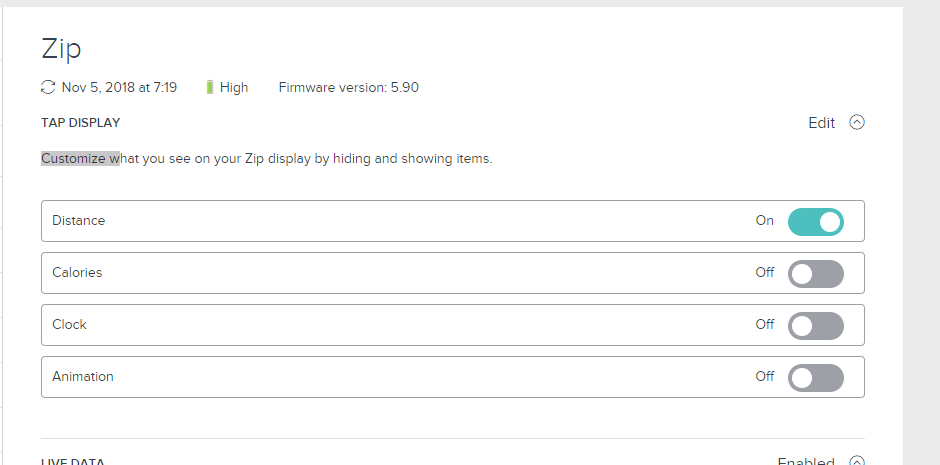Open Edit for Tap Display

click(821, 123)
